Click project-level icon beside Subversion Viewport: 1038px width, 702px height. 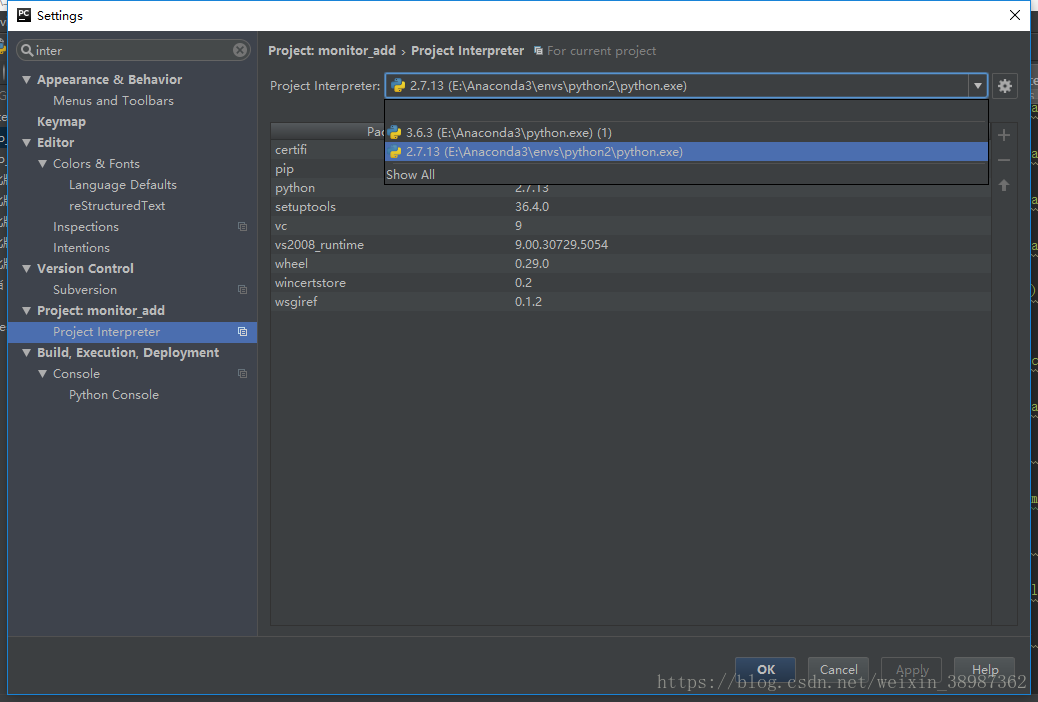242,289
